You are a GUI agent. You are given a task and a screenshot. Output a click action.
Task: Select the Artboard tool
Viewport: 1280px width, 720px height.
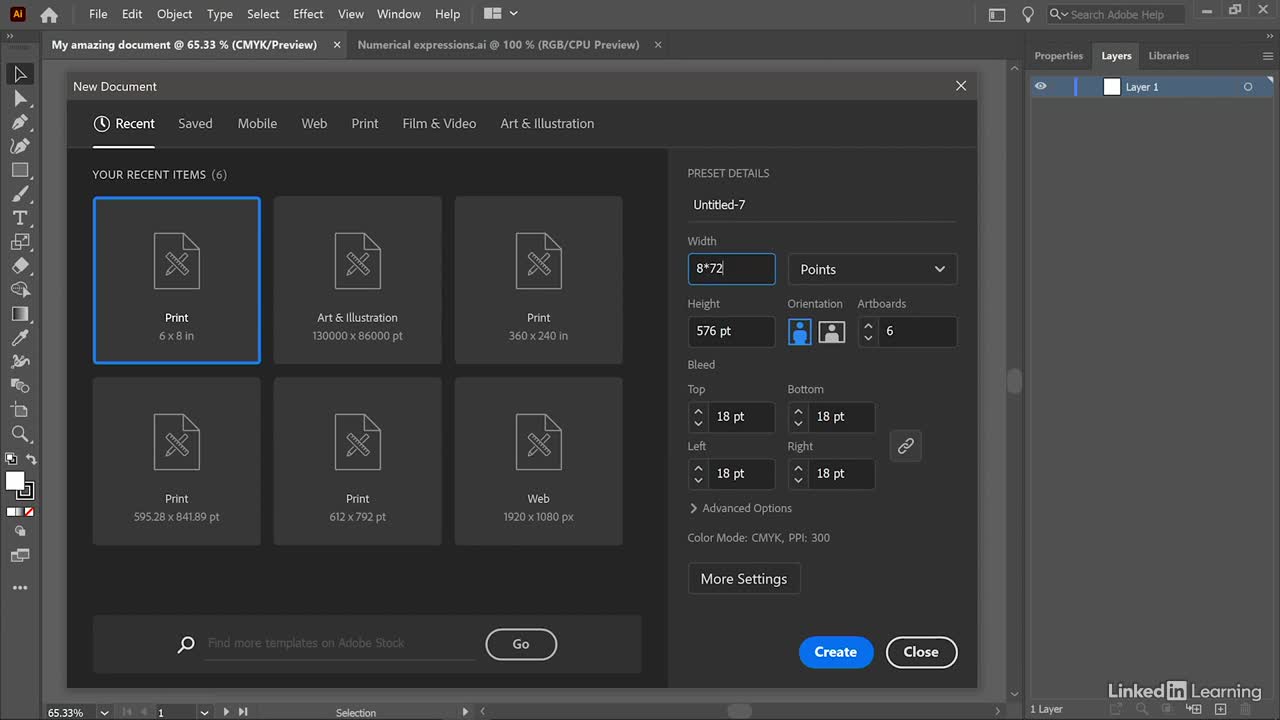coord(19,410)
